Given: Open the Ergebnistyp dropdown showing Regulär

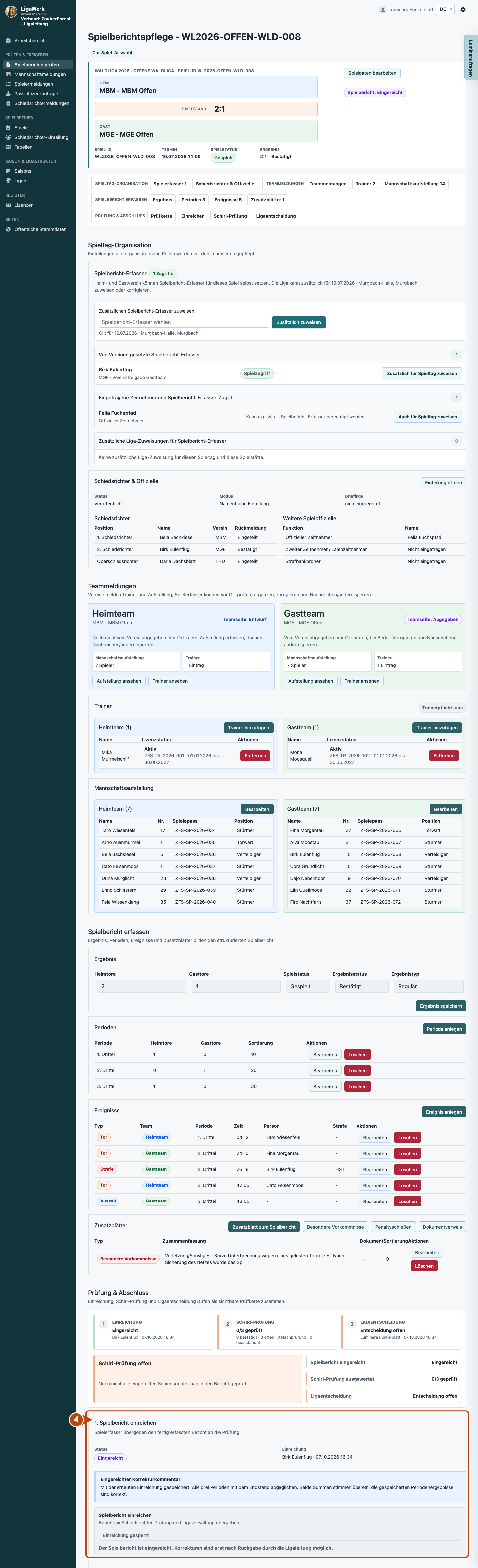Looking at the screenshot, I should [429, 986].
